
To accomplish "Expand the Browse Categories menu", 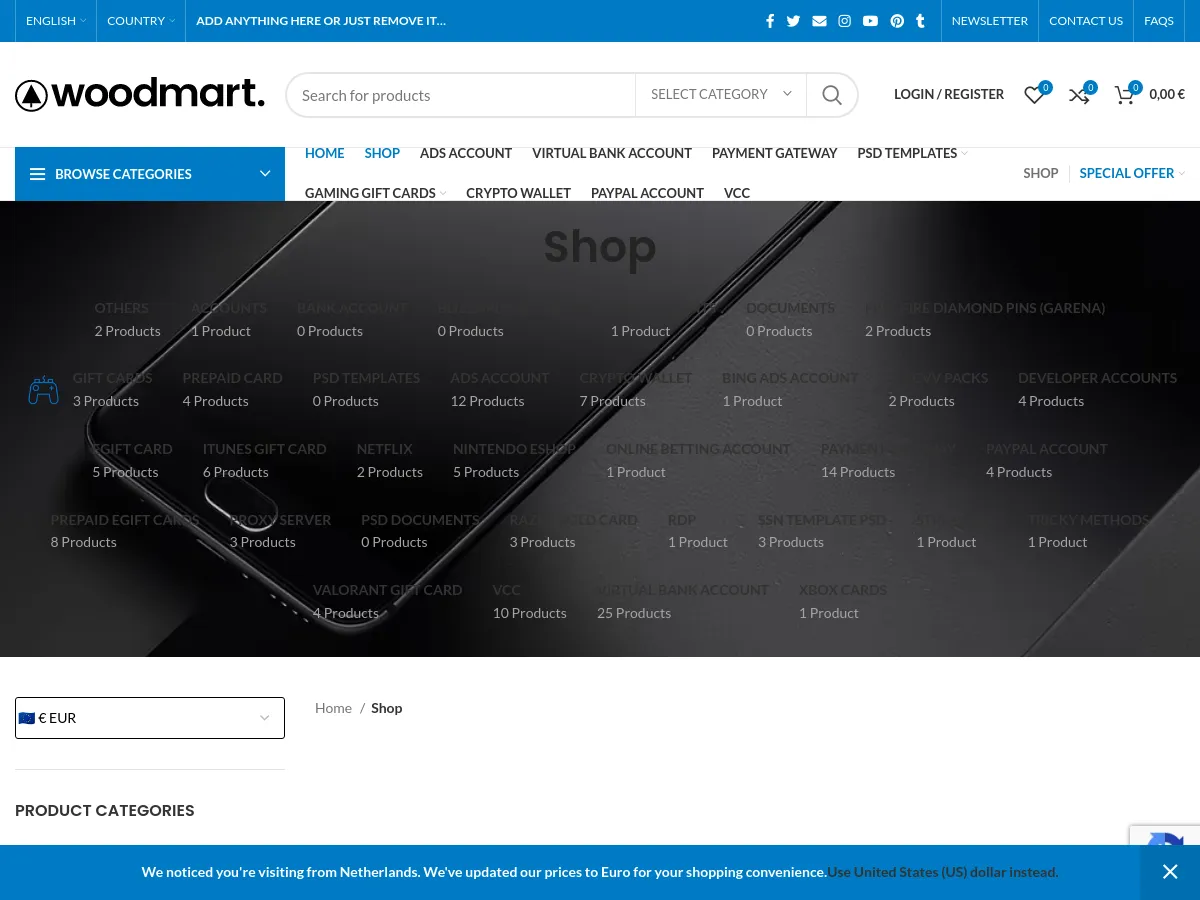I will pyautogui.click(x=150, y=174).
